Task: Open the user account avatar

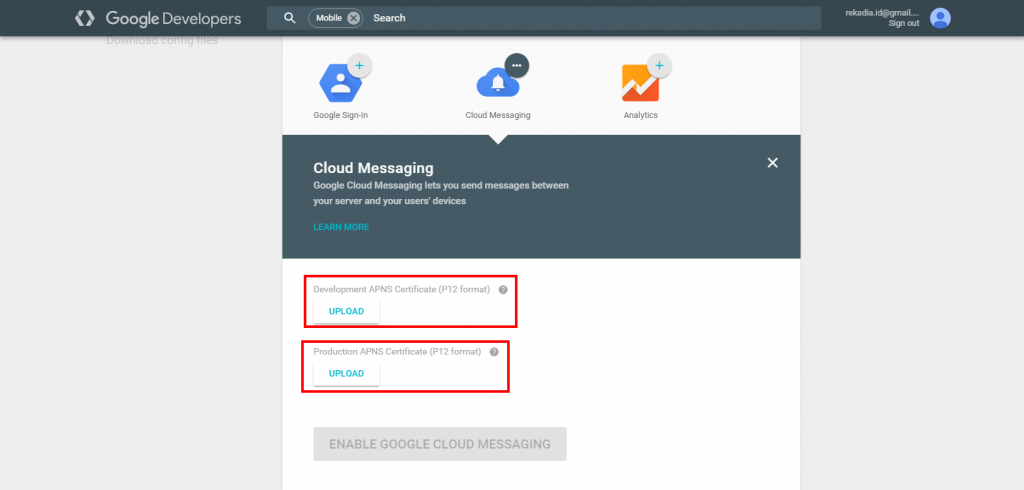Action: [940, 18]
